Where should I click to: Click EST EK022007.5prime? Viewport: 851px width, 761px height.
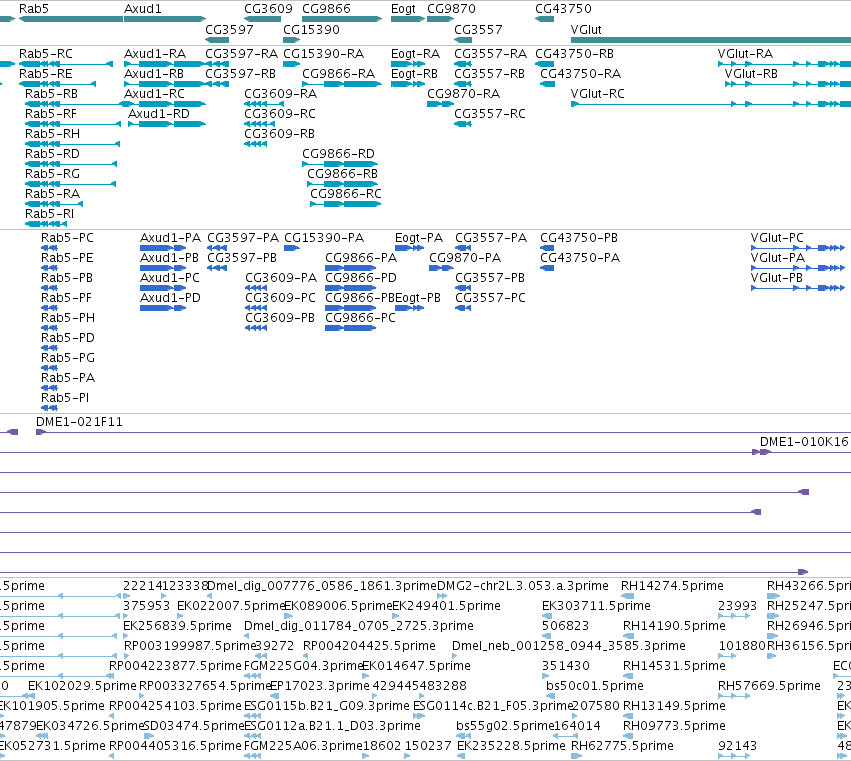click(182, 616)
